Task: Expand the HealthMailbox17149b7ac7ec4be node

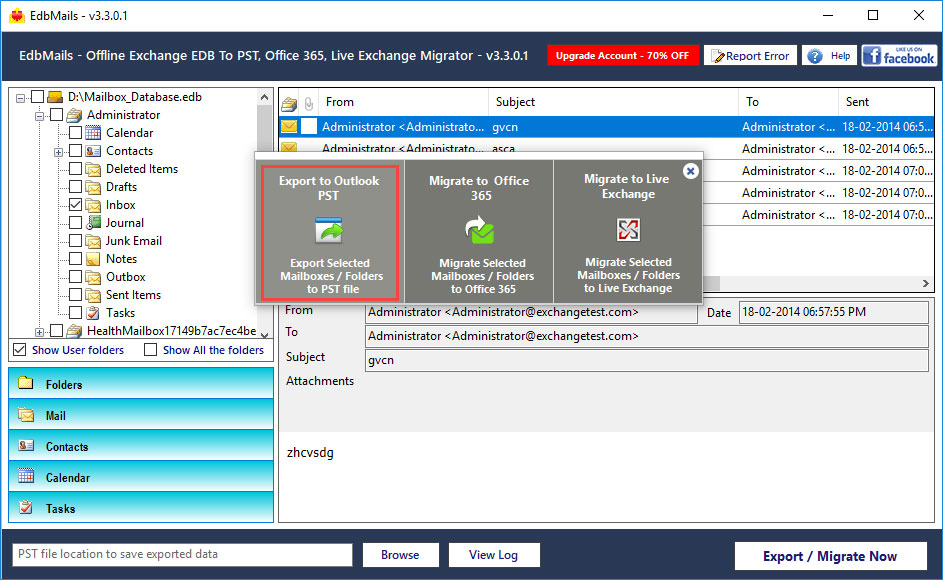Action: (x=39, y=332)
